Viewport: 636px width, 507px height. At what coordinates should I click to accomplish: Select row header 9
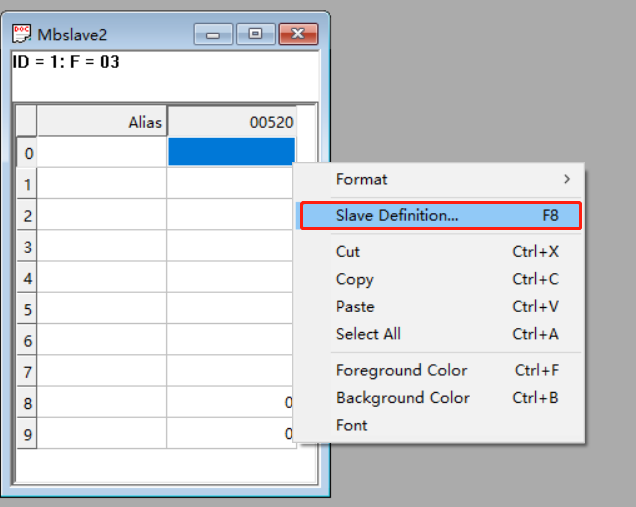tap(27, 434)
